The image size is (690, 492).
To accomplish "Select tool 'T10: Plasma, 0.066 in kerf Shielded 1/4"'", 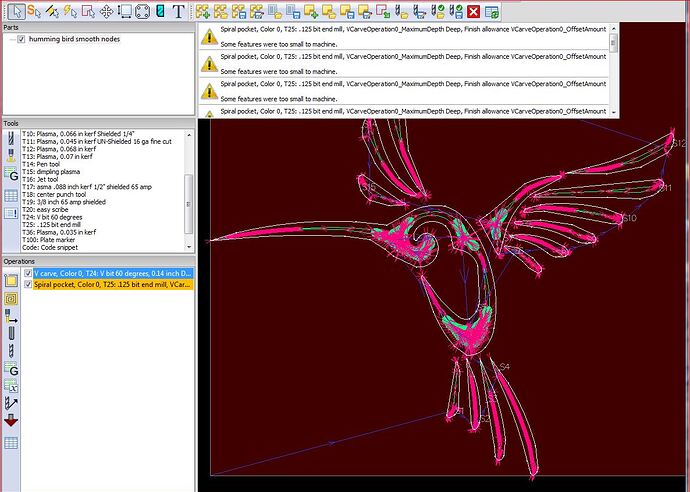I will point(78,134).
